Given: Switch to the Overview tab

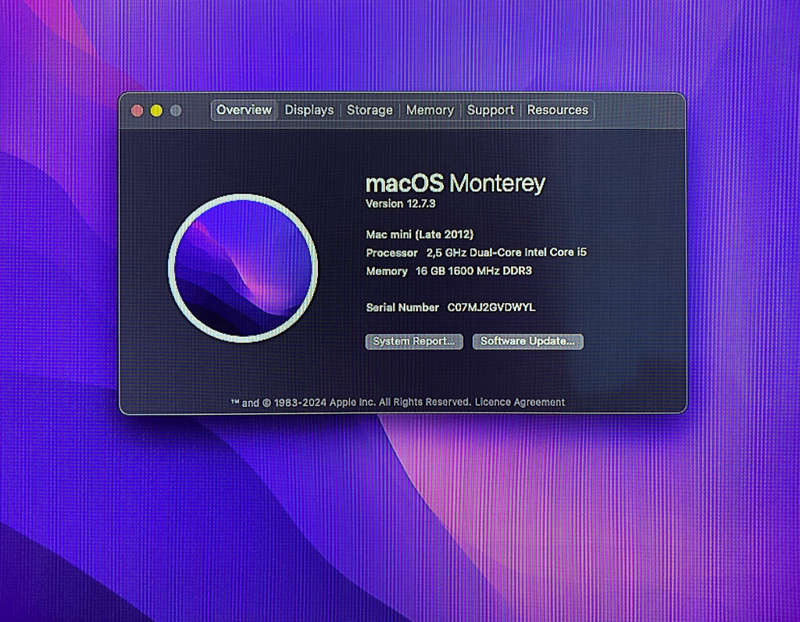Looking at the screenshot, I should (x=244, y=110).
